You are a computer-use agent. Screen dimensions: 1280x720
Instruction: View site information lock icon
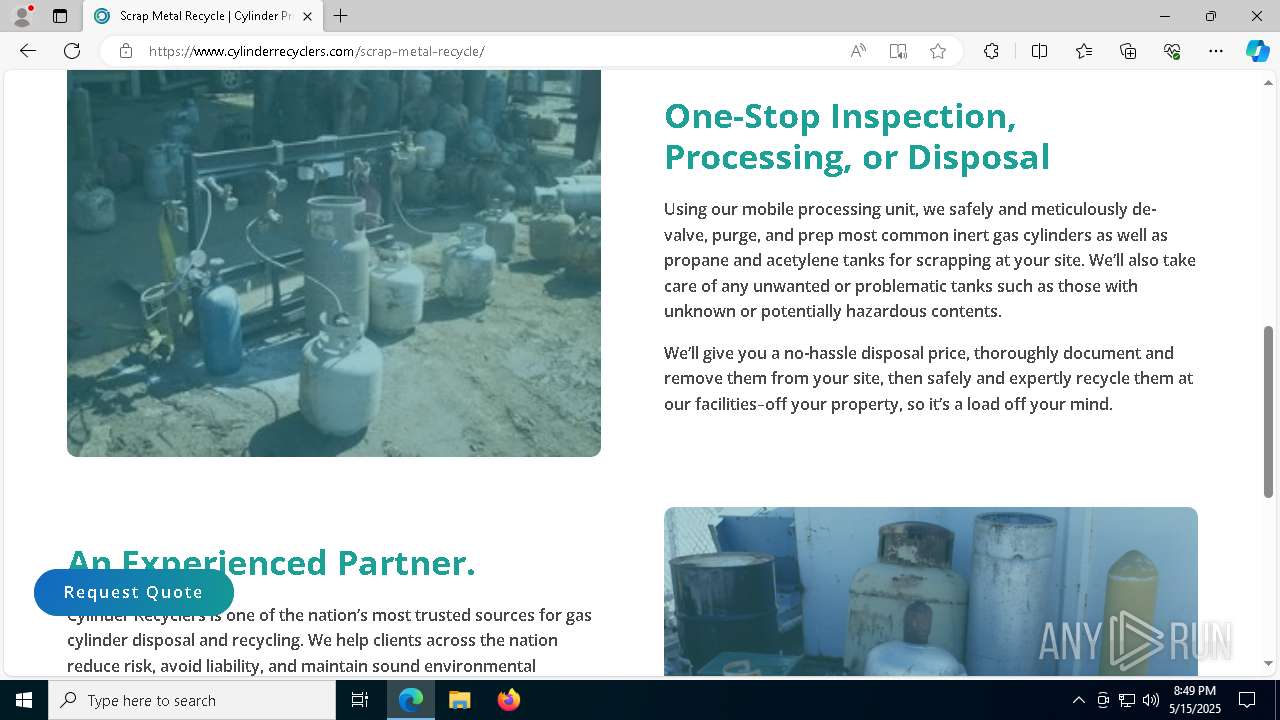pyautogui.click(x=126, y=51)
